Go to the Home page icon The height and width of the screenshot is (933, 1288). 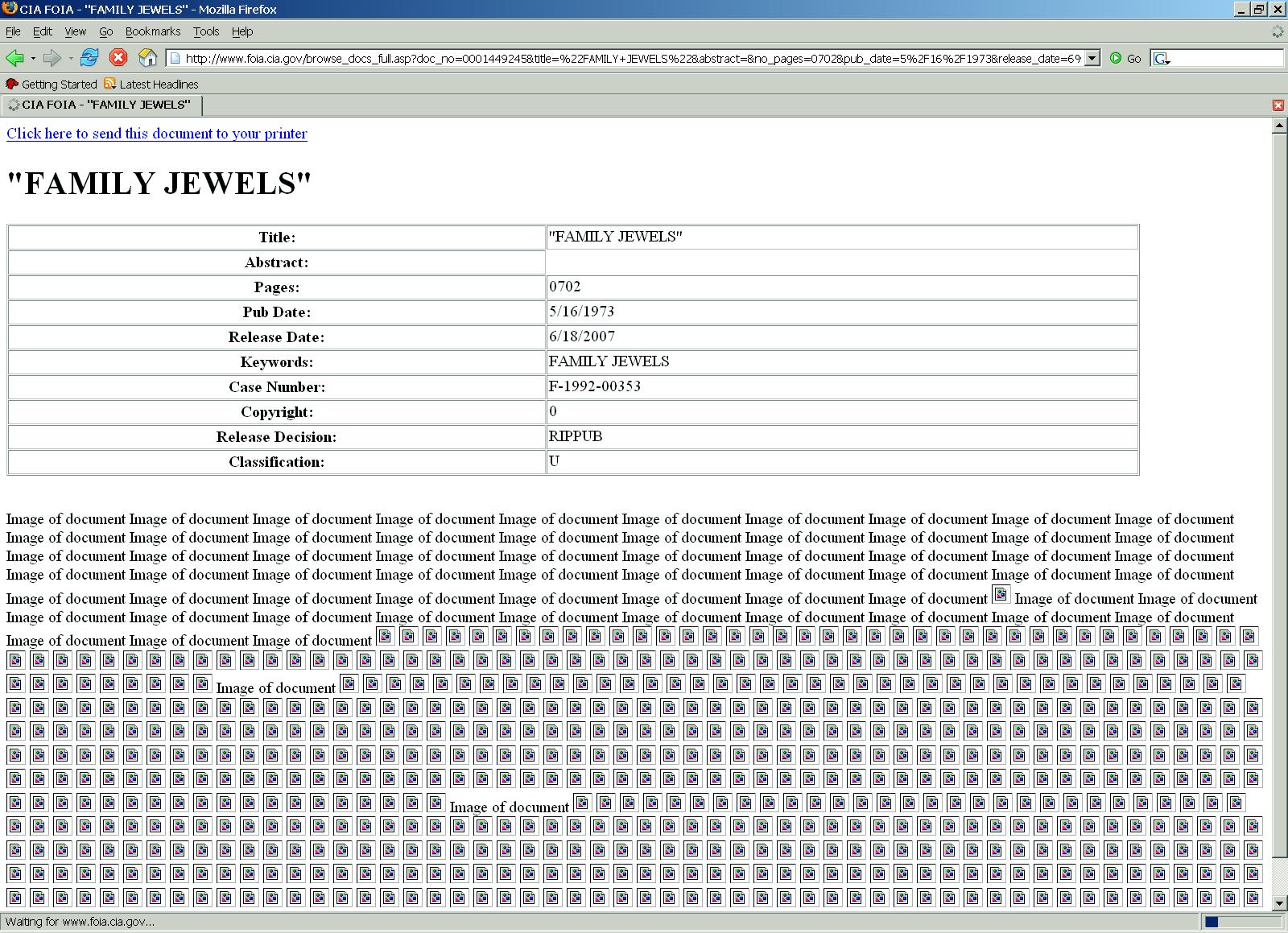pos(147,58)
